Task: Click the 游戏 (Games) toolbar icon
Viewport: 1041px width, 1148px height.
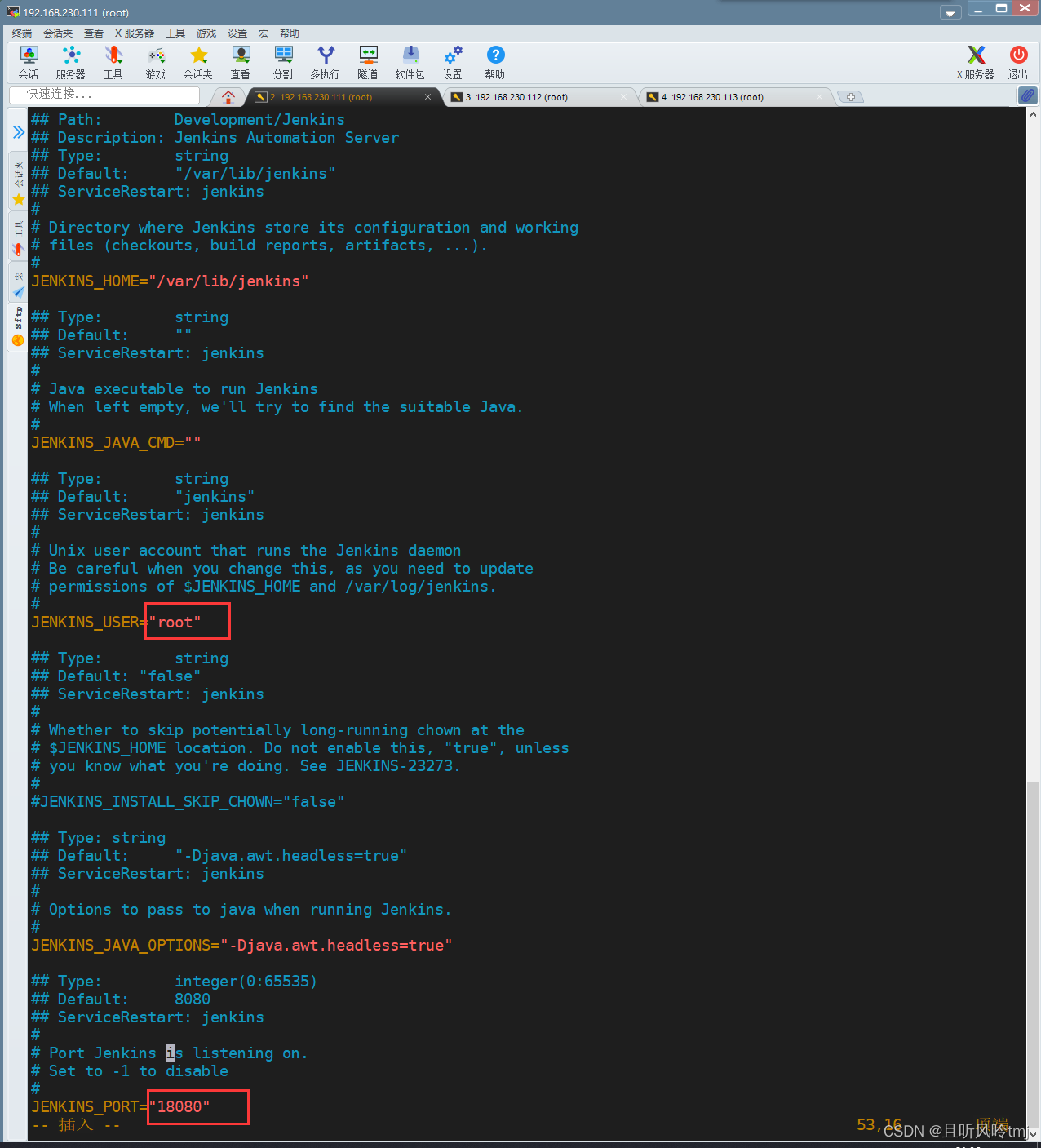Action: pyautogui.click(x=156, y=63)
